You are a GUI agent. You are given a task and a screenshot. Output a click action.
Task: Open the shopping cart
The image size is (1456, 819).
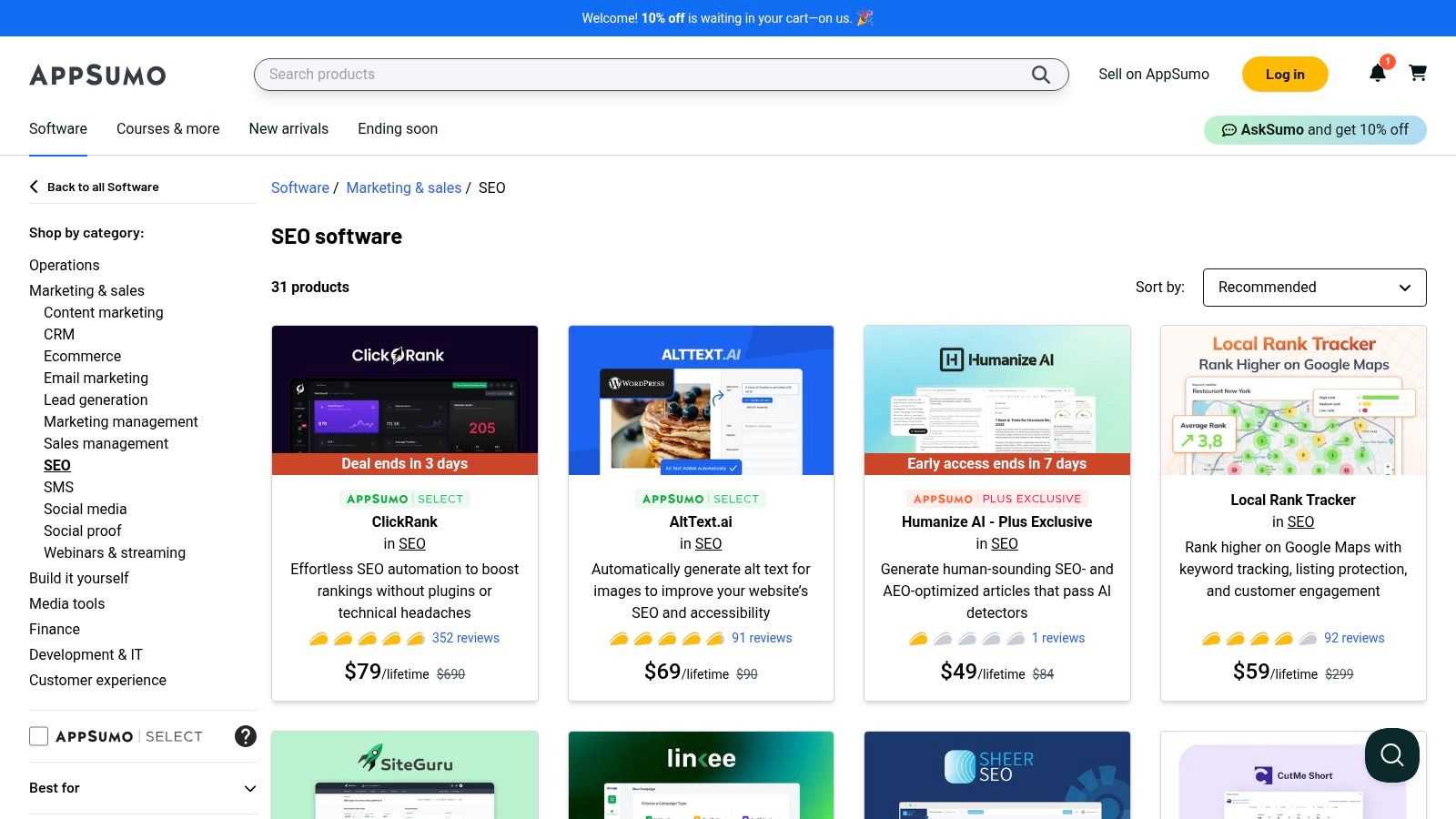pos(1418,73)
